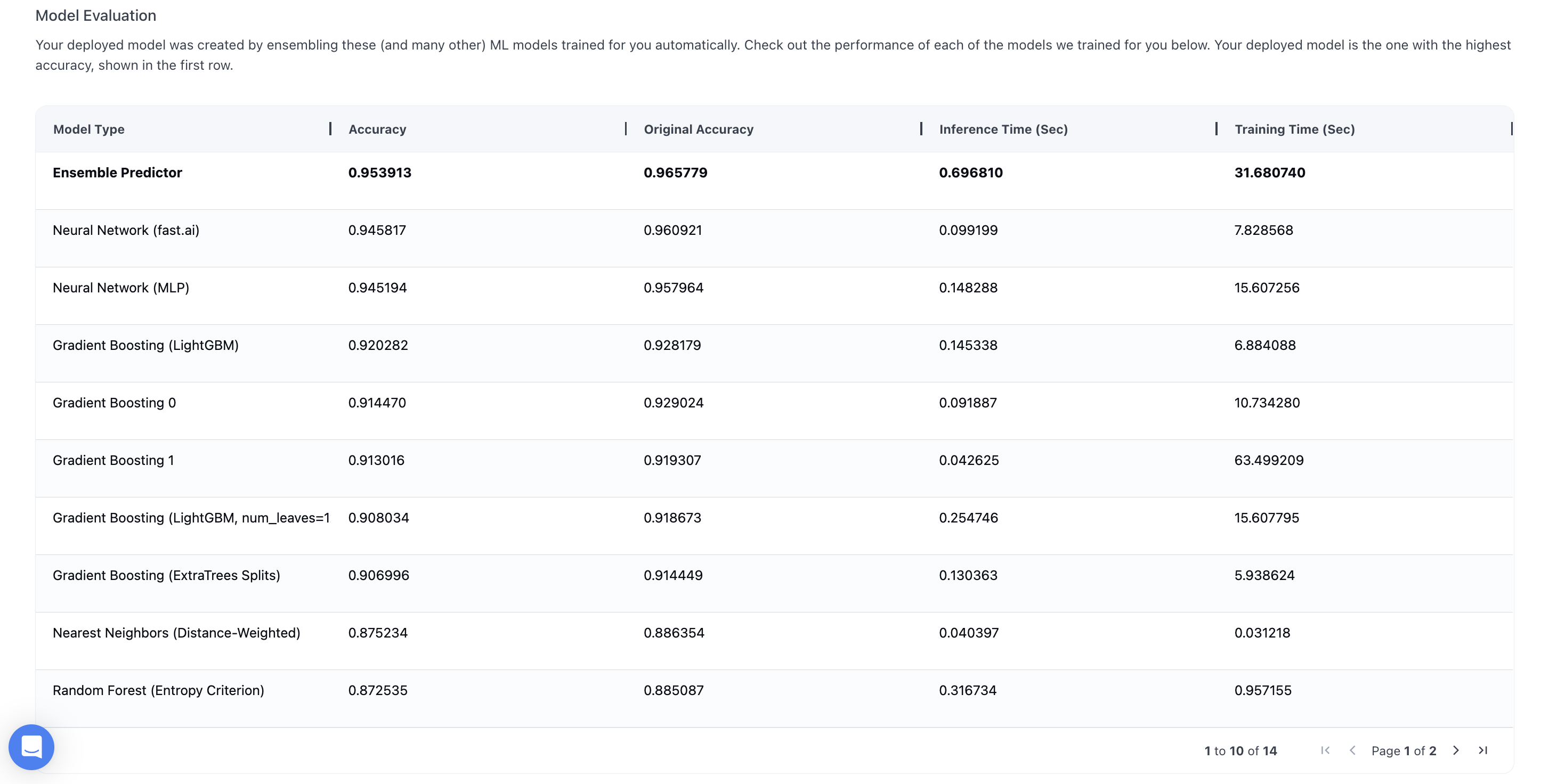Click Original Accuracy column header
The width and height of the screenshot is (1557, 784).
698,129
